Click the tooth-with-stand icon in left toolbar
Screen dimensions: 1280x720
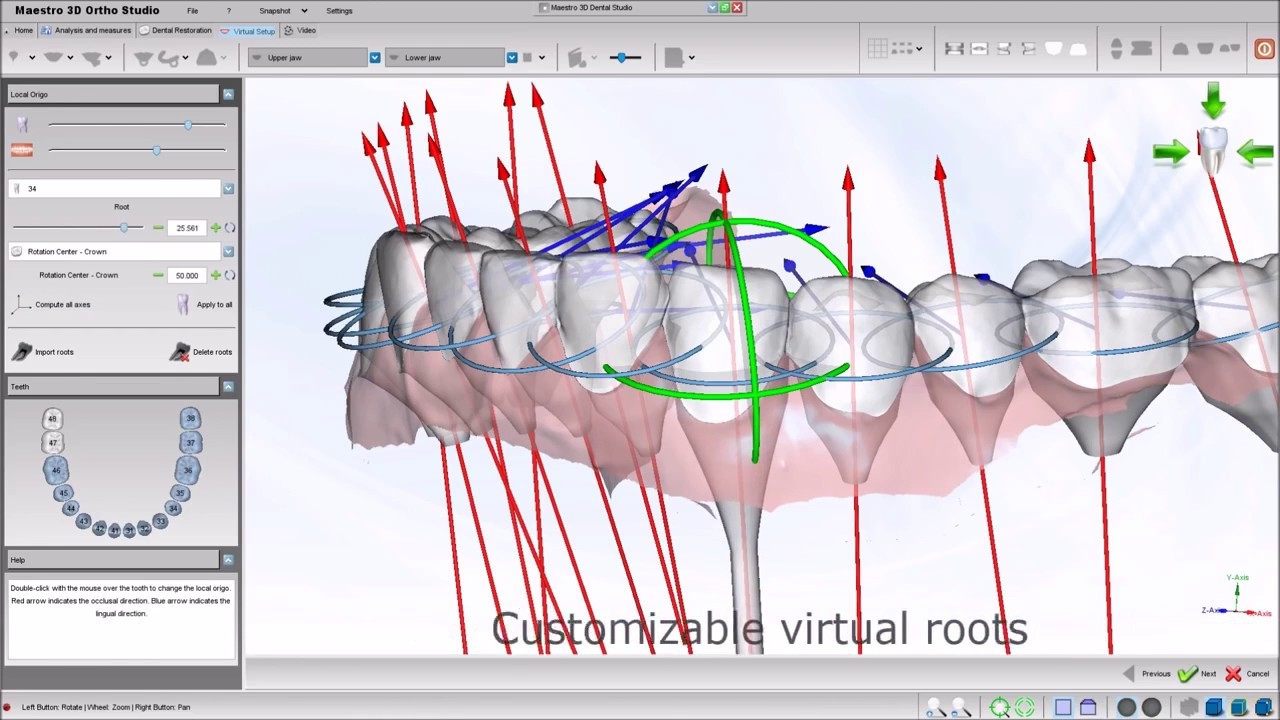[143, 58]
